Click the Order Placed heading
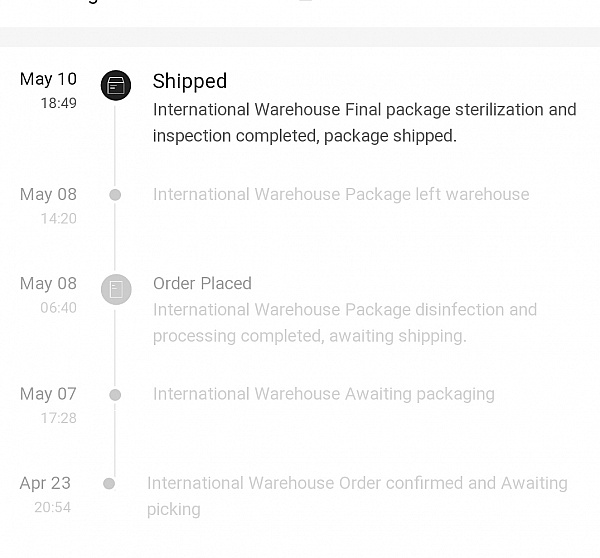The image size is (600, 558). pos(202,284)
